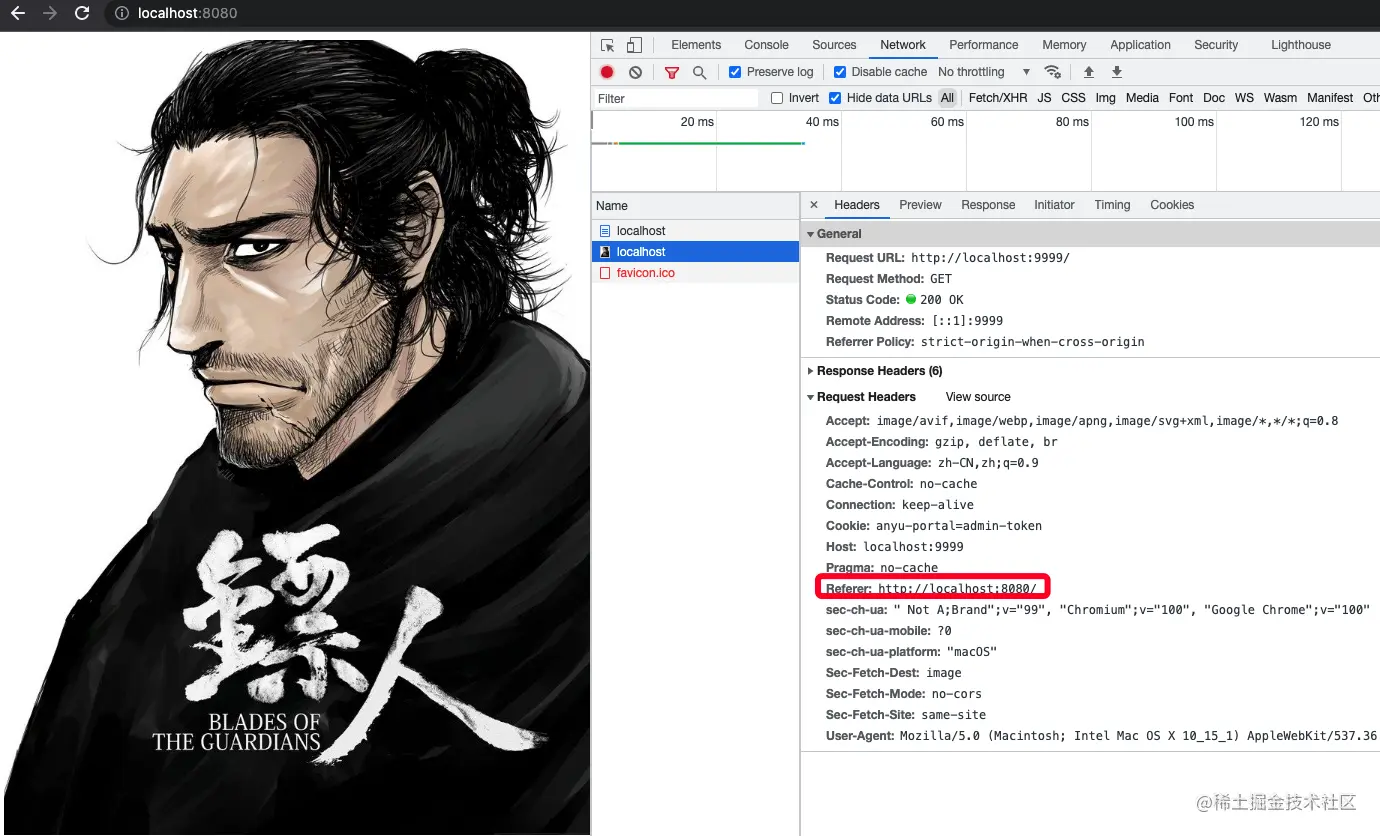This screenshot has height=836, width=1380.
Task: Uncheck Hide data URLs checkbox
Action: click(835, 98)
